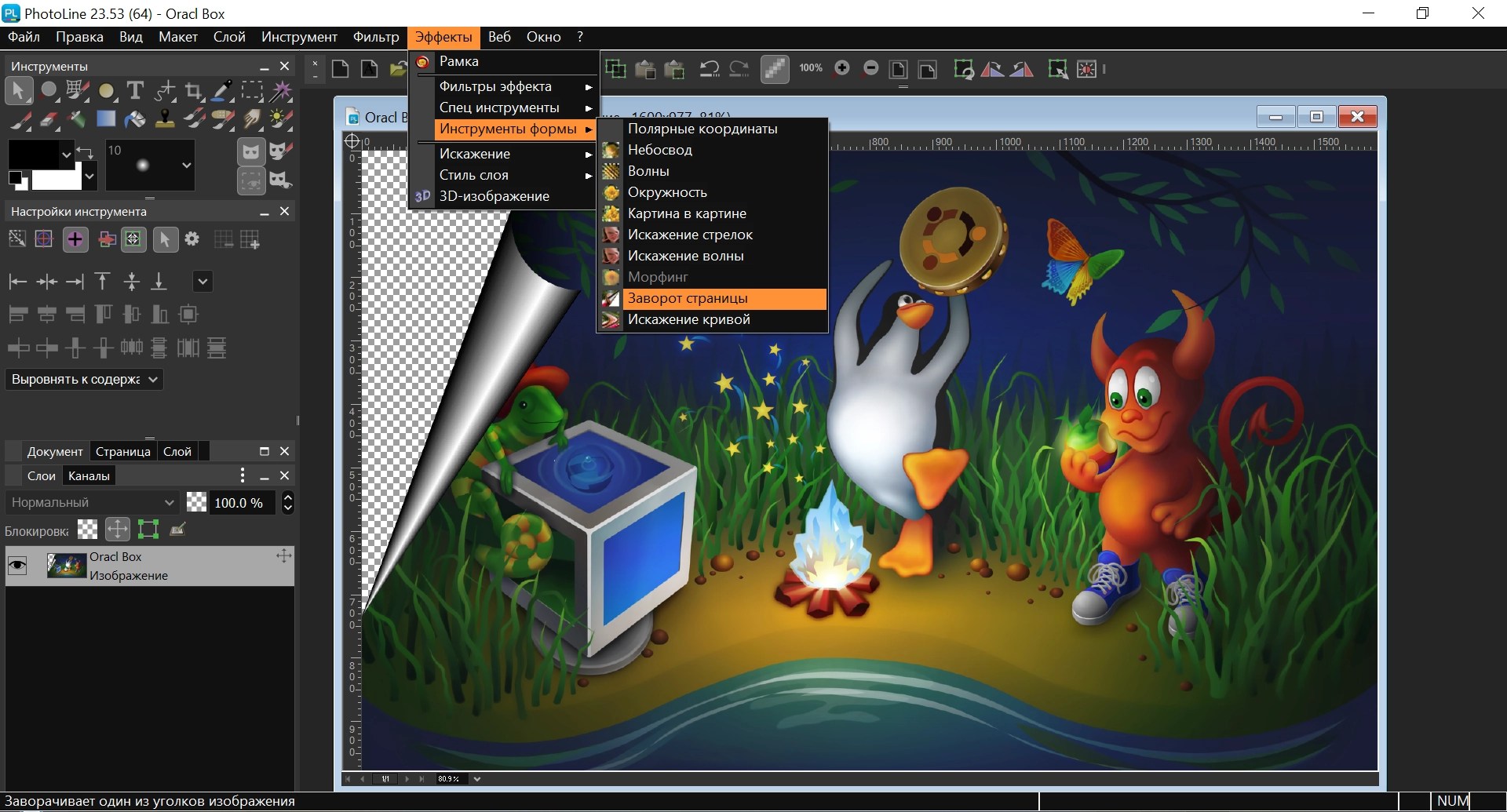Click the flip horizontal icon in toolbar

point(992,69)
